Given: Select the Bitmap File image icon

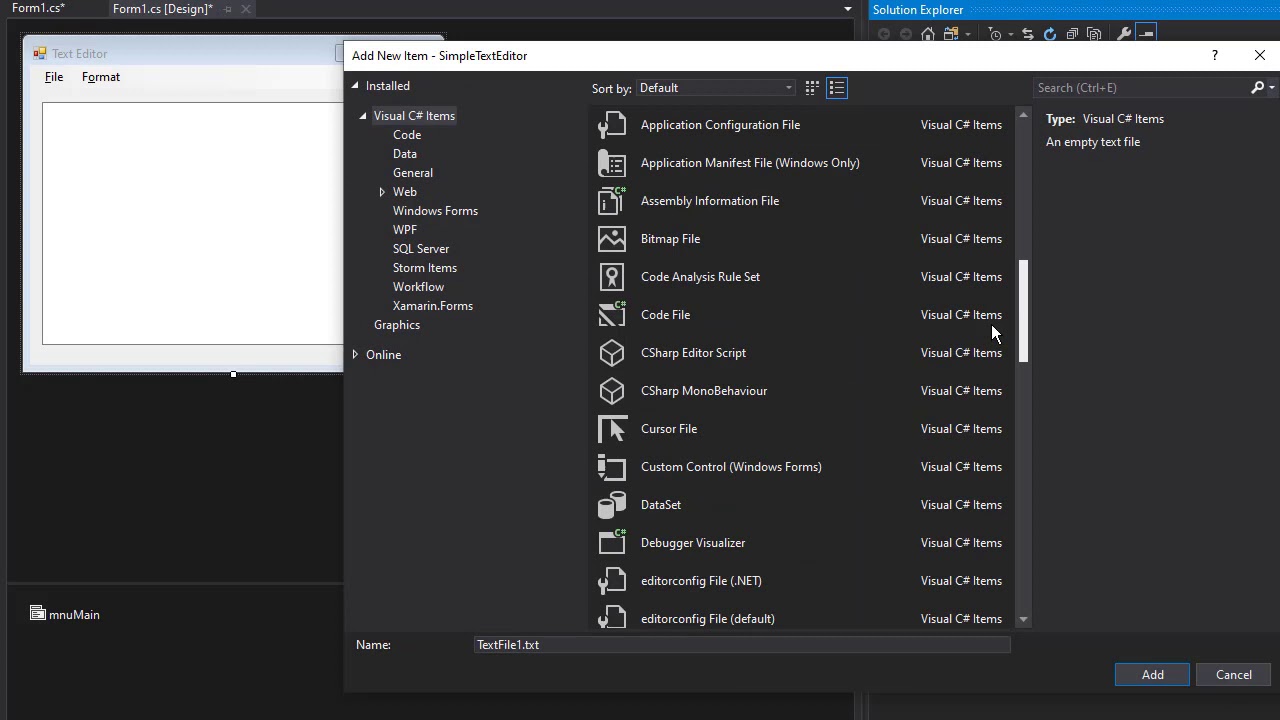Looking at the screenshot, I should point(611,239).
